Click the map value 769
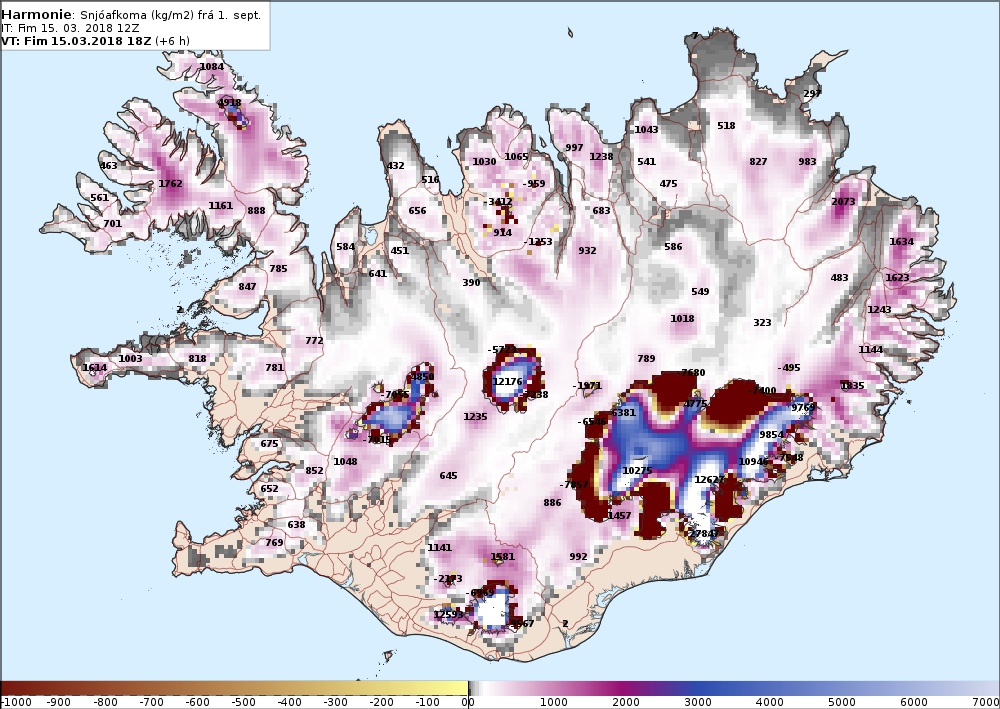1000x709 pixels. click(274, 542)
